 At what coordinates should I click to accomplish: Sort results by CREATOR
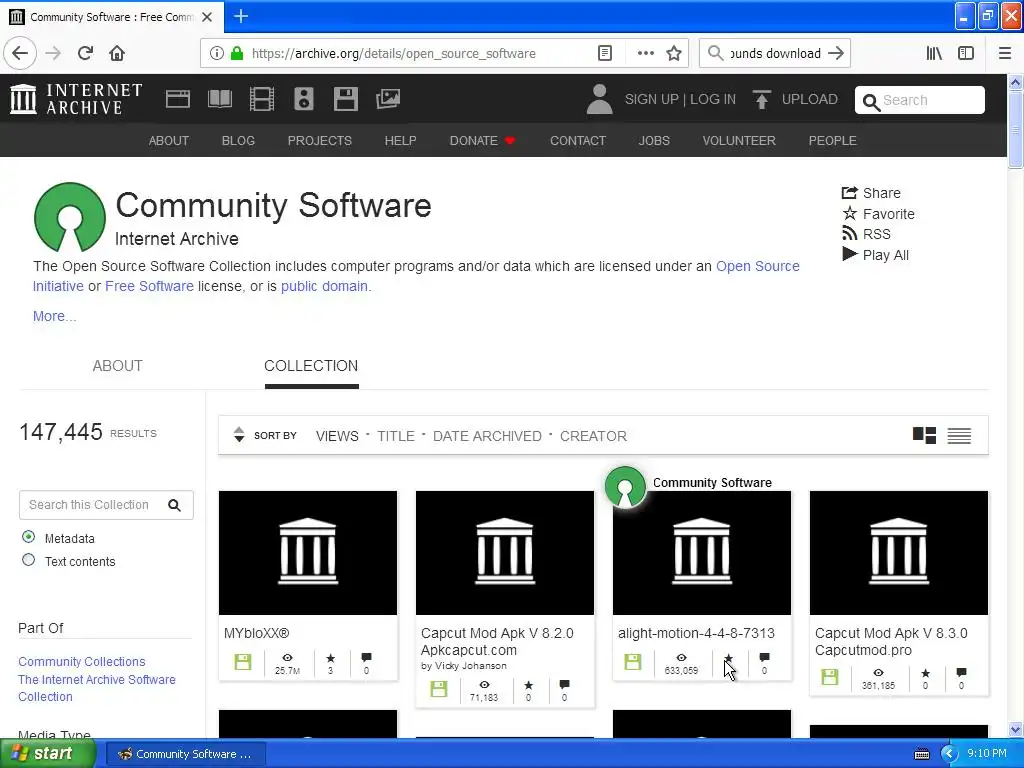point(593,436)
